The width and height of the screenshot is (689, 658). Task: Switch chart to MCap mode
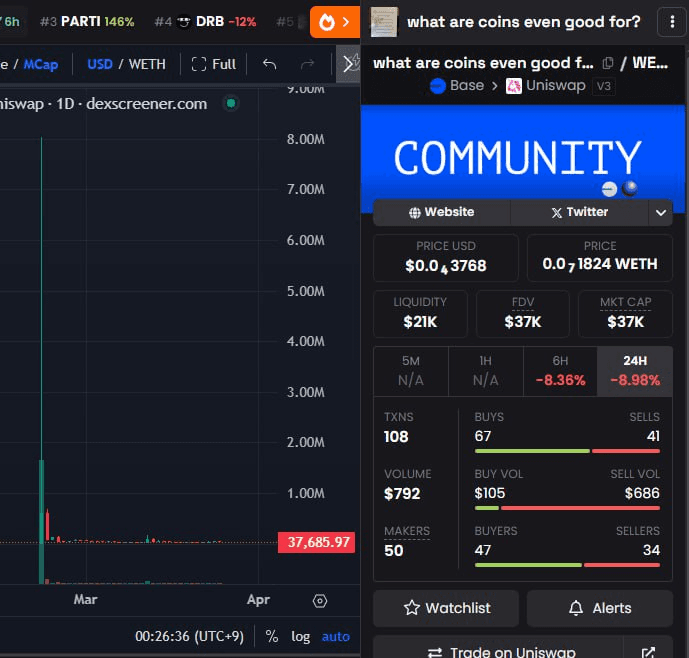[40, 65]
